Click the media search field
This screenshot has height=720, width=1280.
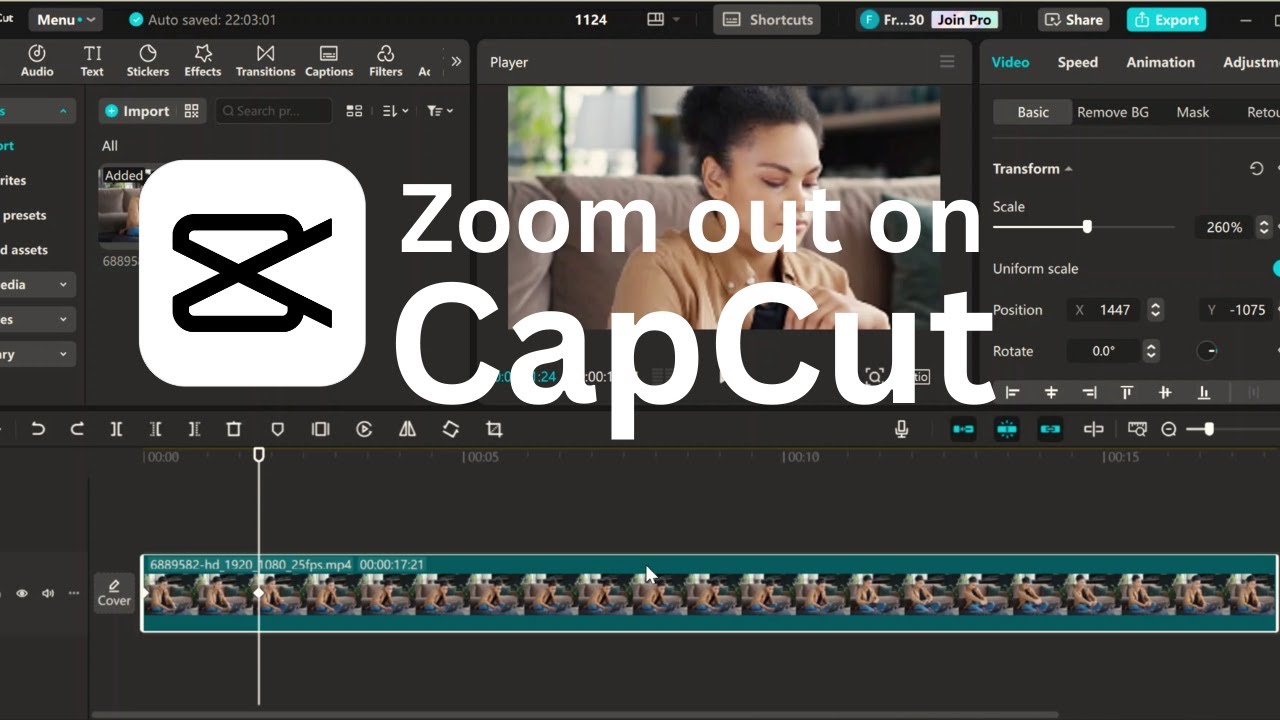pos(273,111)
